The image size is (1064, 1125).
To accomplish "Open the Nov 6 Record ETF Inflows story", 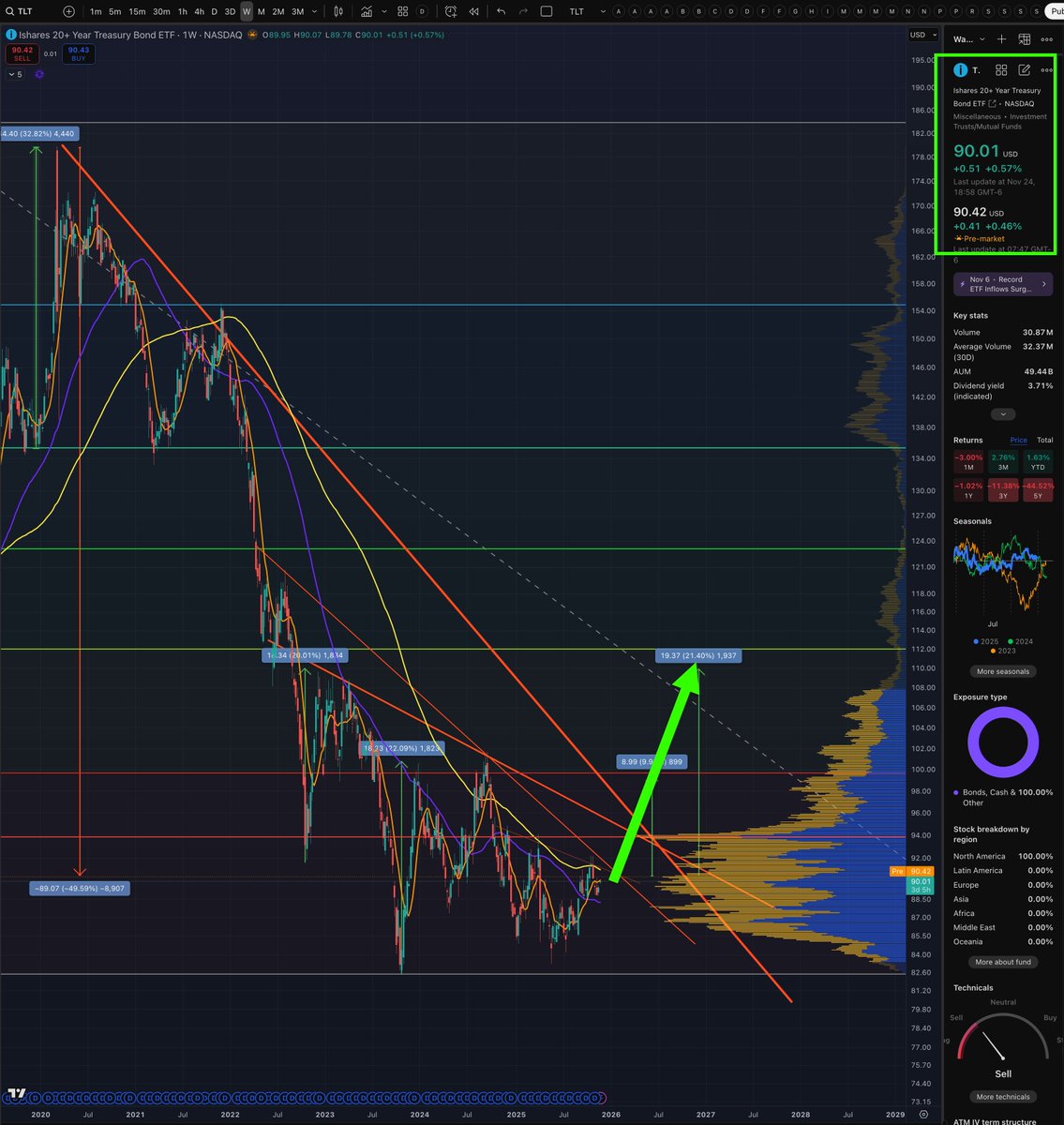I will point(1003,284).
